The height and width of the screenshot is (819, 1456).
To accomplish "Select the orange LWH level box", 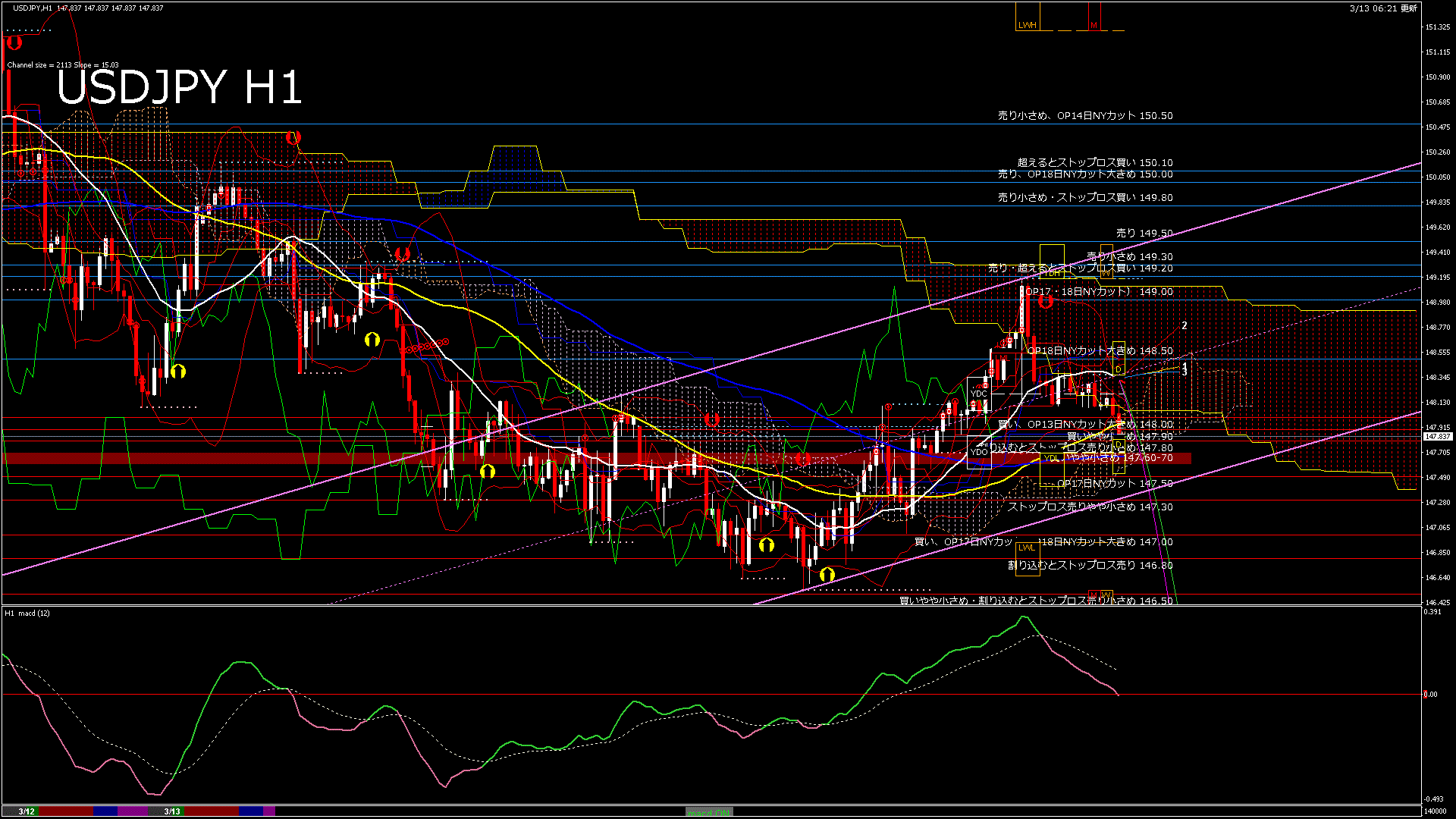I will pyautogui.click(x=1028, y=25).
